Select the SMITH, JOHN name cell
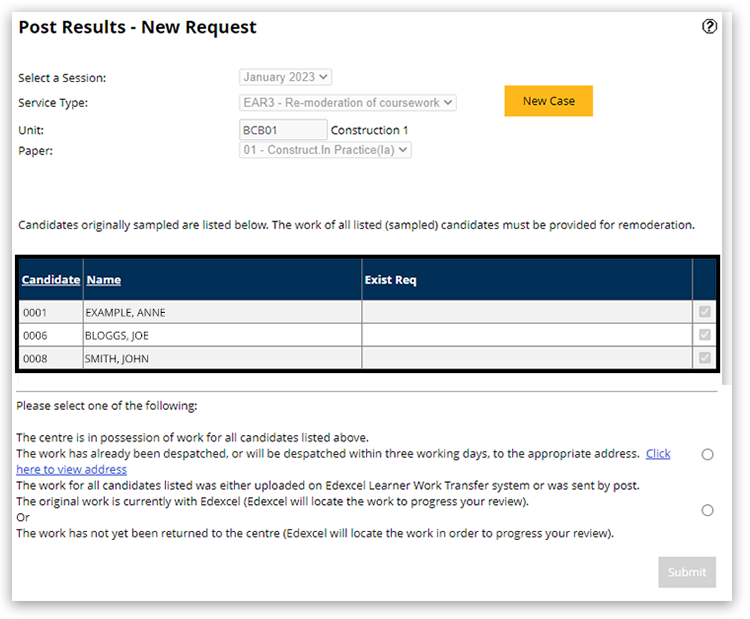This screenshot has height=619, width=750. coord(117,358)
